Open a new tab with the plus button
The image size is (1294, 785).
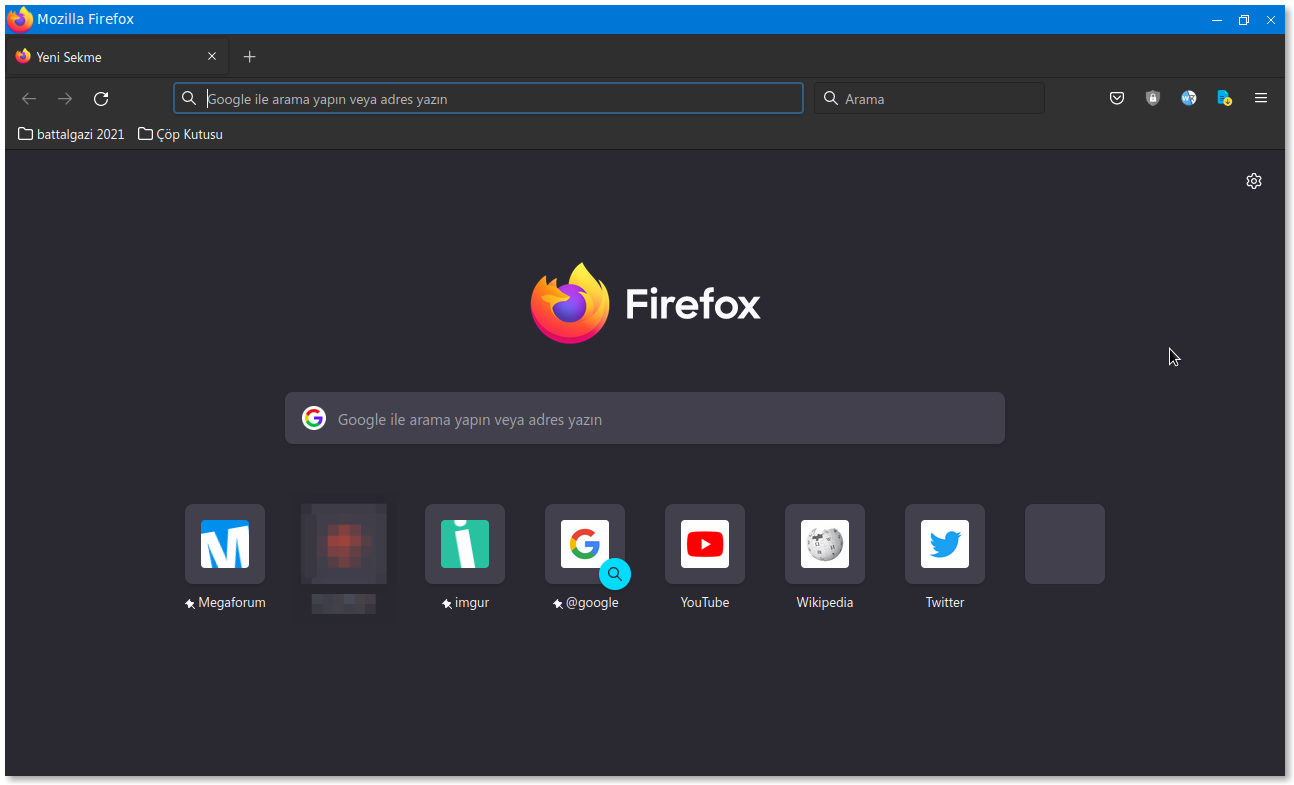[x=250, y=57]
